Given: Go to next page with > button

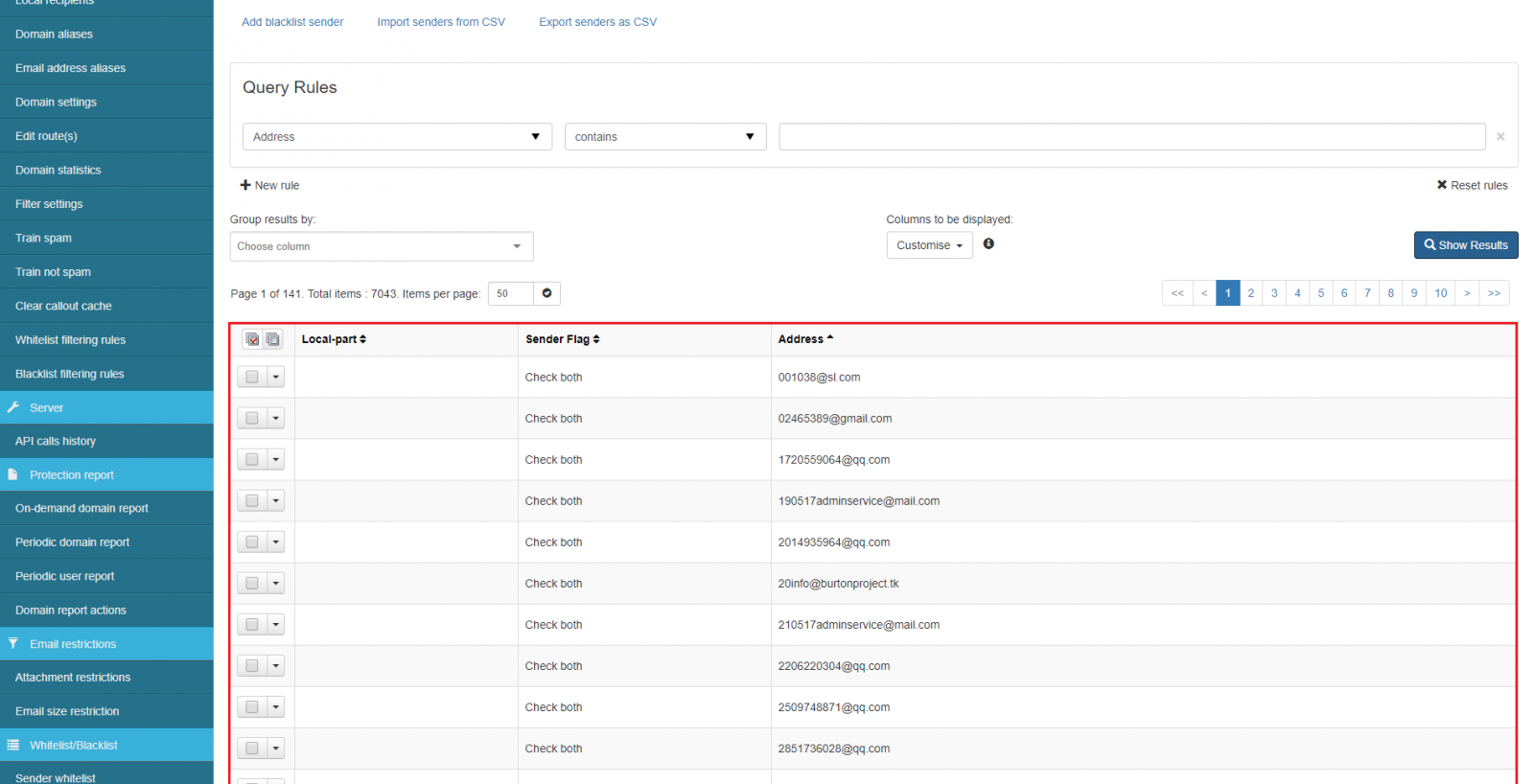Looking at the screenshot, I should pos(1467,293).
